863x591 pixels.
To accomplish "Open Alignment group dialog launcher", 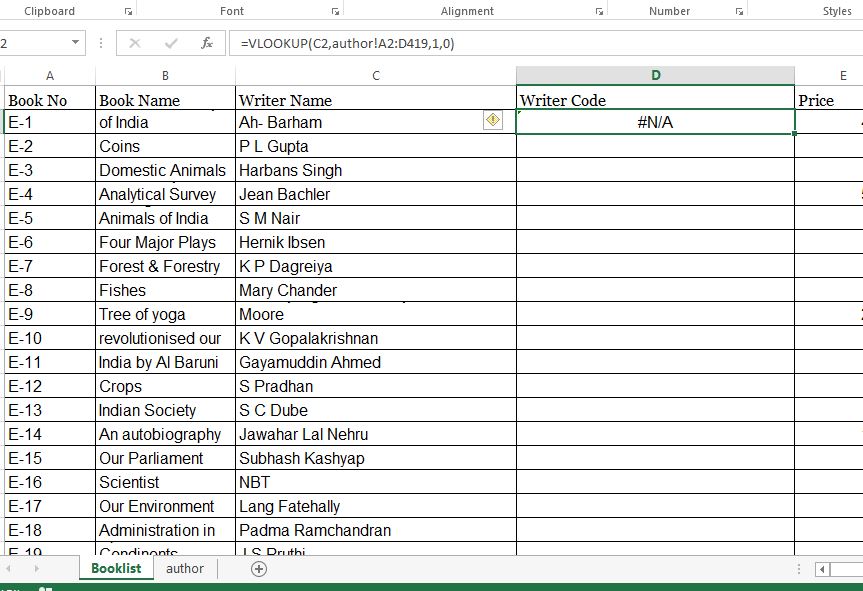I will coord(599,12).
